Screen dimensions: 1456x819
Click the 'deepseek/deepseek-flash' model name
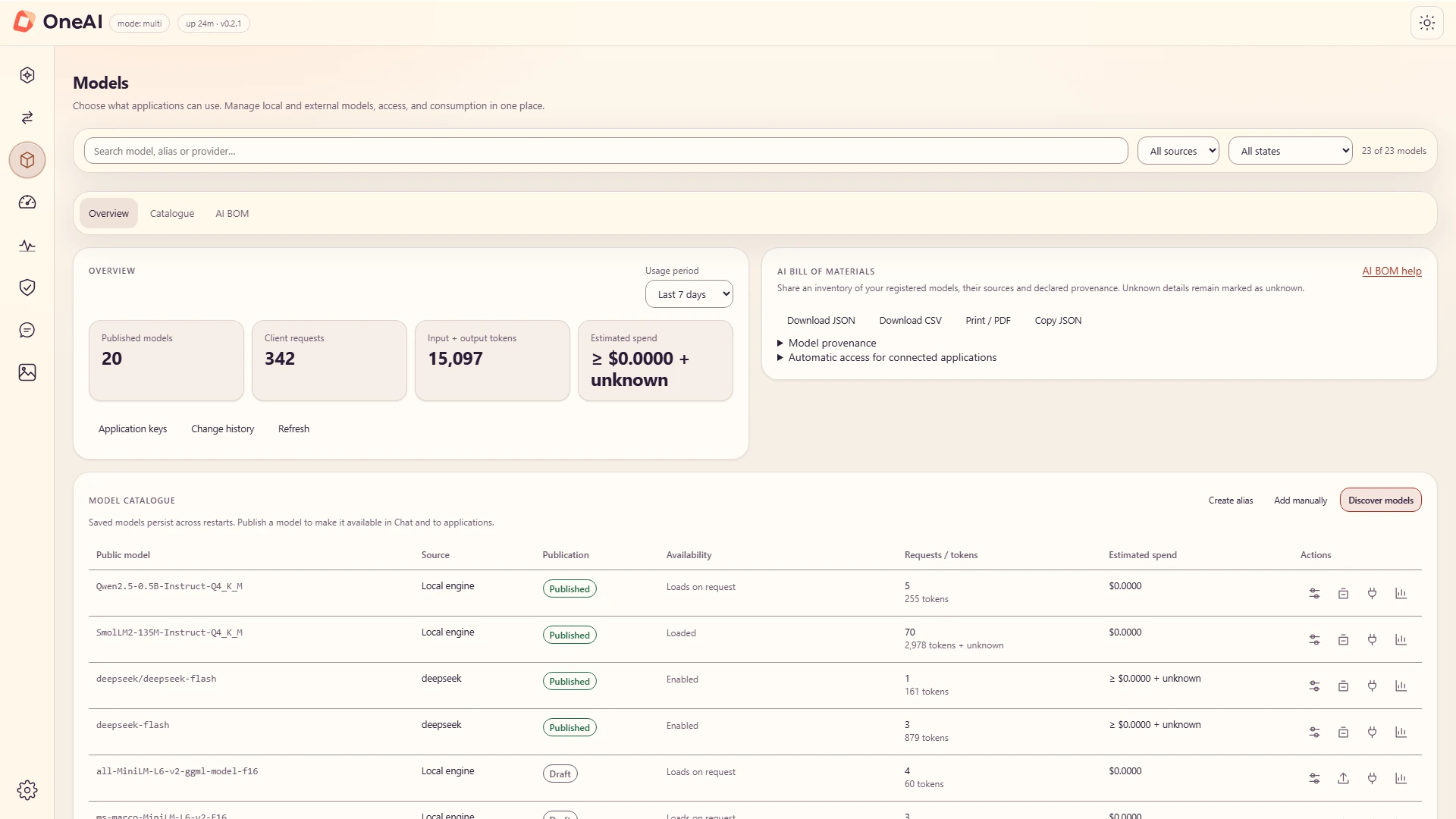(156, 679)
